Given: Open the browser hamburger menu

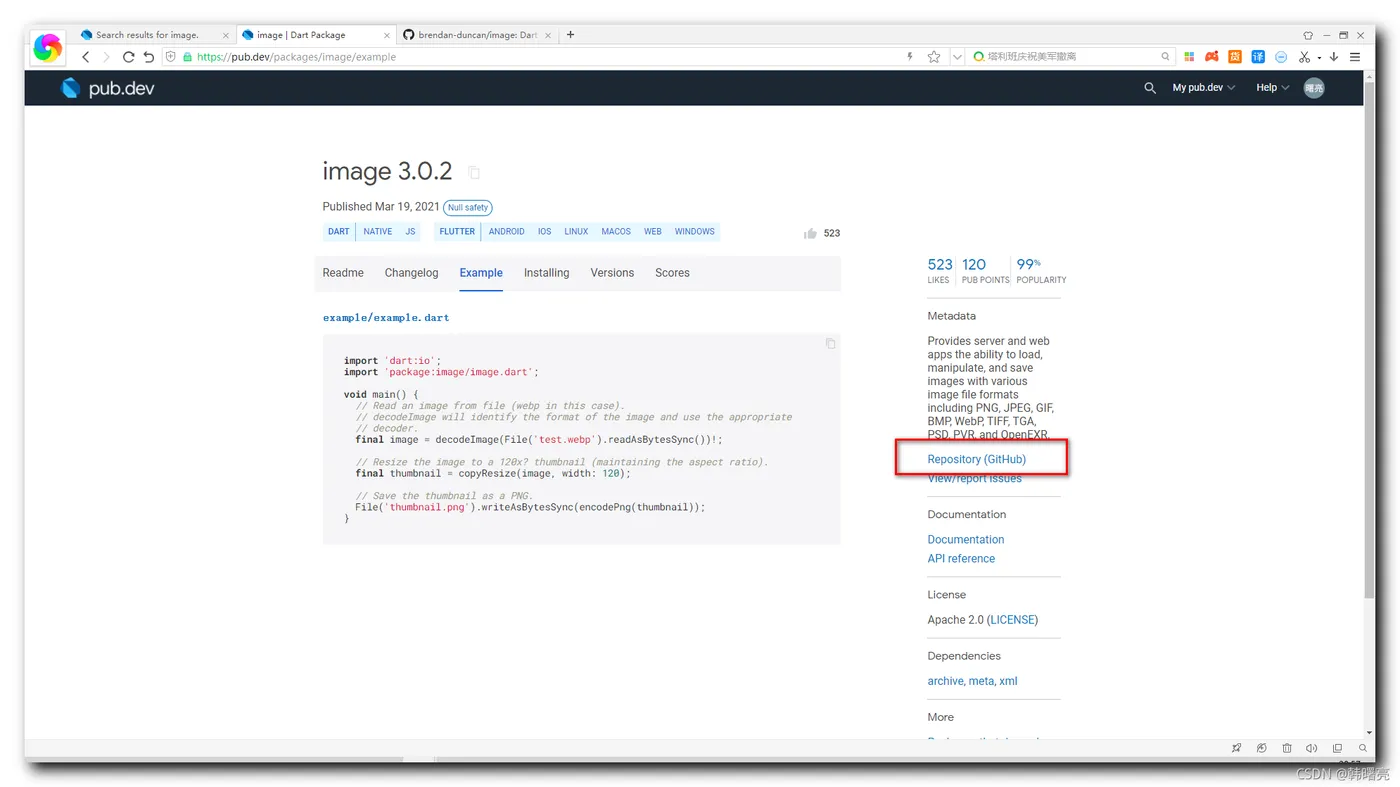Looking at the screenshot, I should click(x=1355, y=57).
